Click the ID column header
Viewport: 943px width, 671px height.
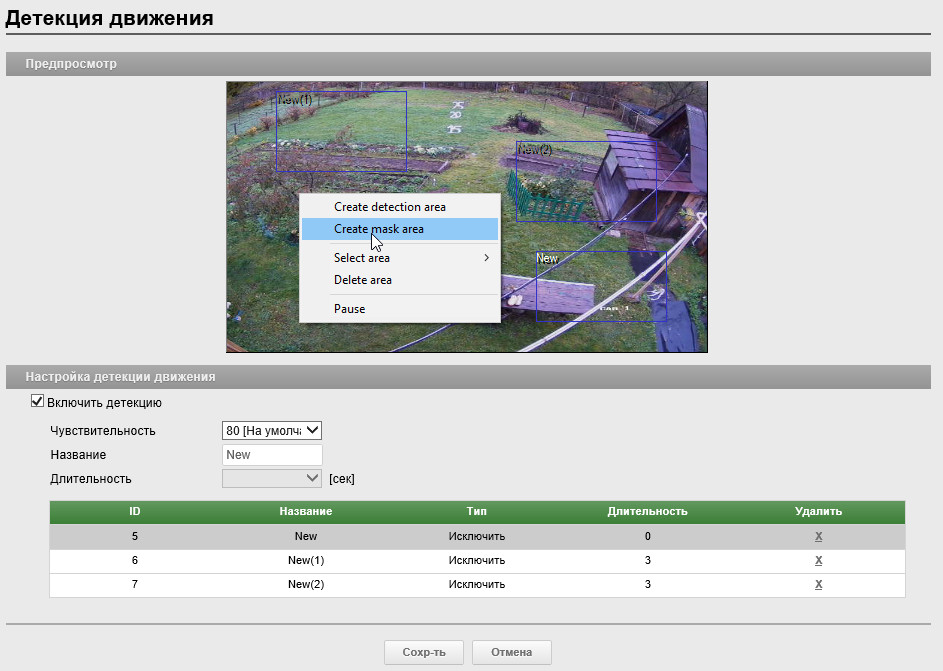tap(135, 512)
